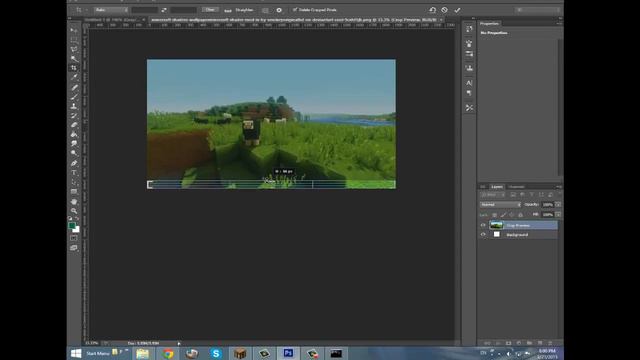Change the screen mode
The width and height of the screenshot is (640, 360).
(74, 248)
